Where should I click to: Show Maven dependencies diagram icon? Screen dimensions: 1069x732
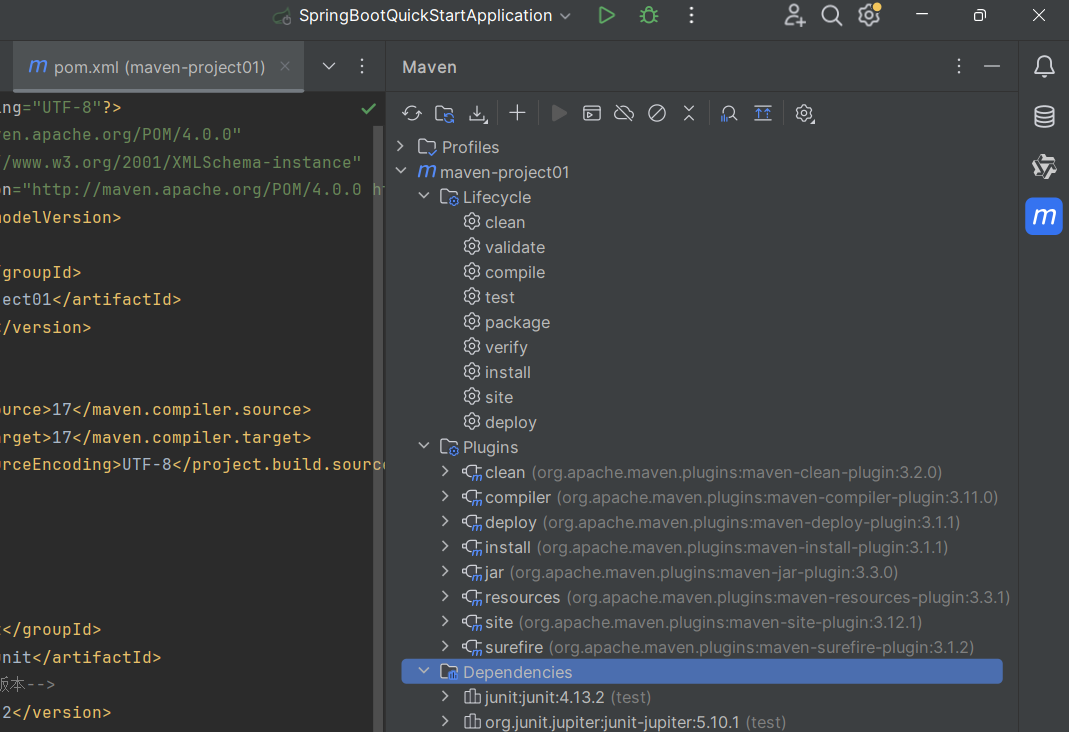coord(763,113)
